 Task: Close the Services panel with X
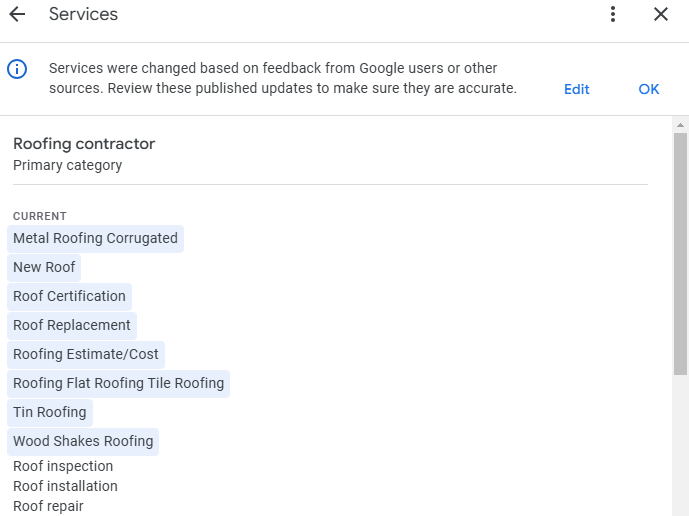660,14
